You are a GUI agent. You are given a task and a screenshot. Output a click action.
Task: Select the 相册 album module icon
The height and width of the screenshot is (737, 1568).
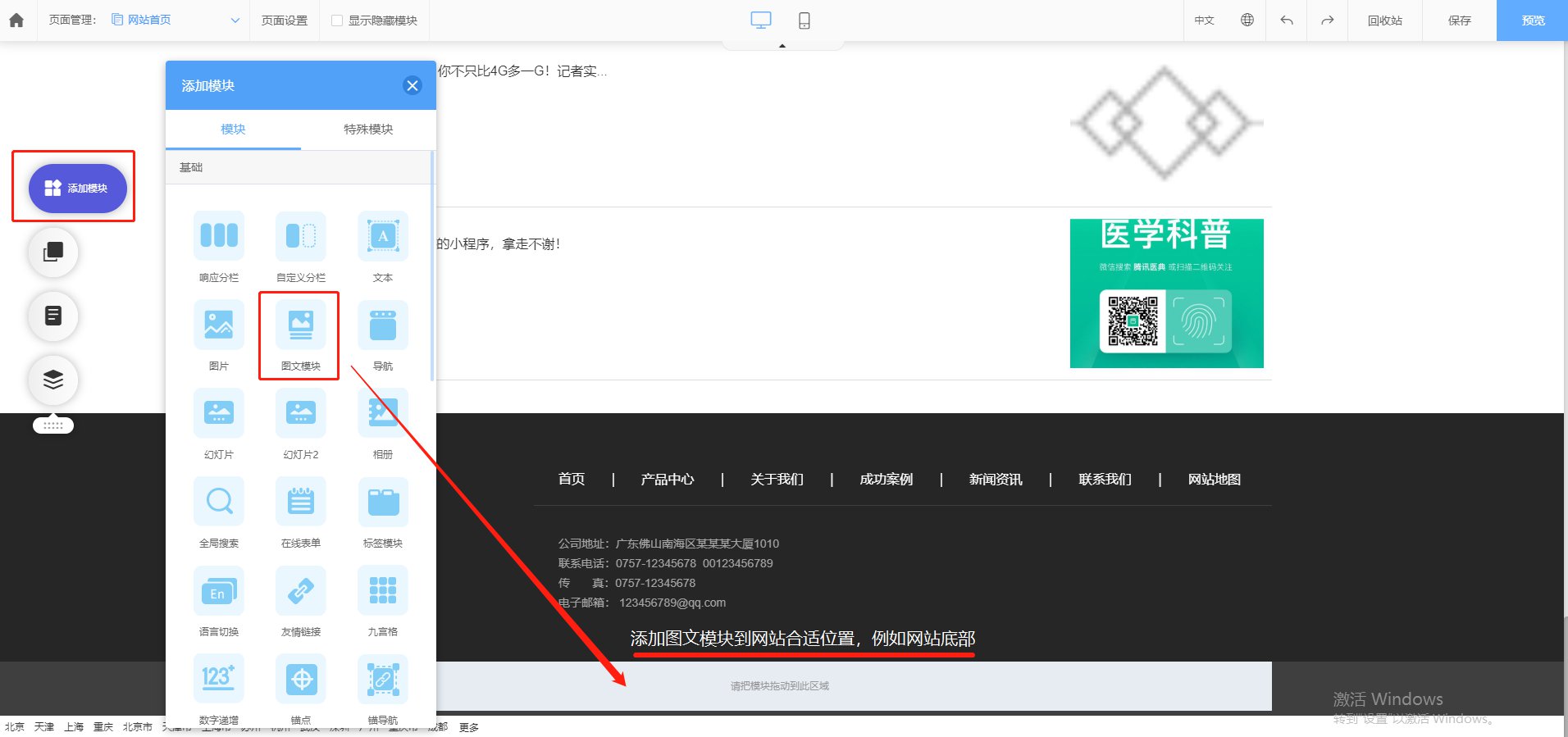(383, 413)
